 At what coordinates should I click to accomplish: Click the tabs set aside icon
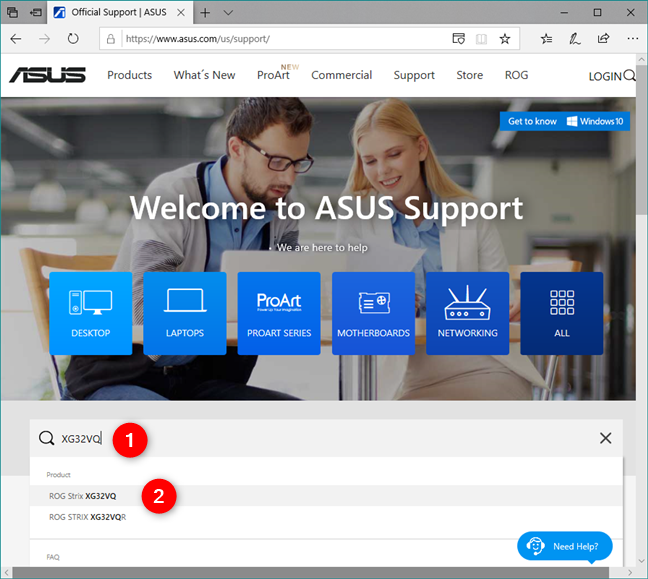[x=12, y=12]
